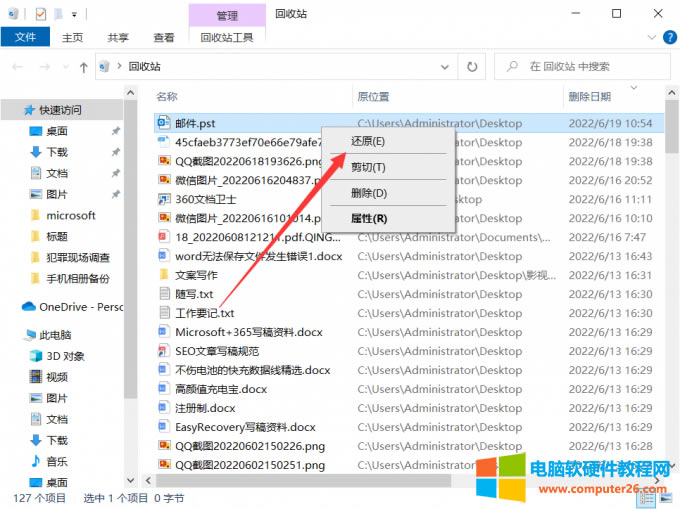
Task: Click the navigation pane scroll down arrow
Action: pos(130,480)
